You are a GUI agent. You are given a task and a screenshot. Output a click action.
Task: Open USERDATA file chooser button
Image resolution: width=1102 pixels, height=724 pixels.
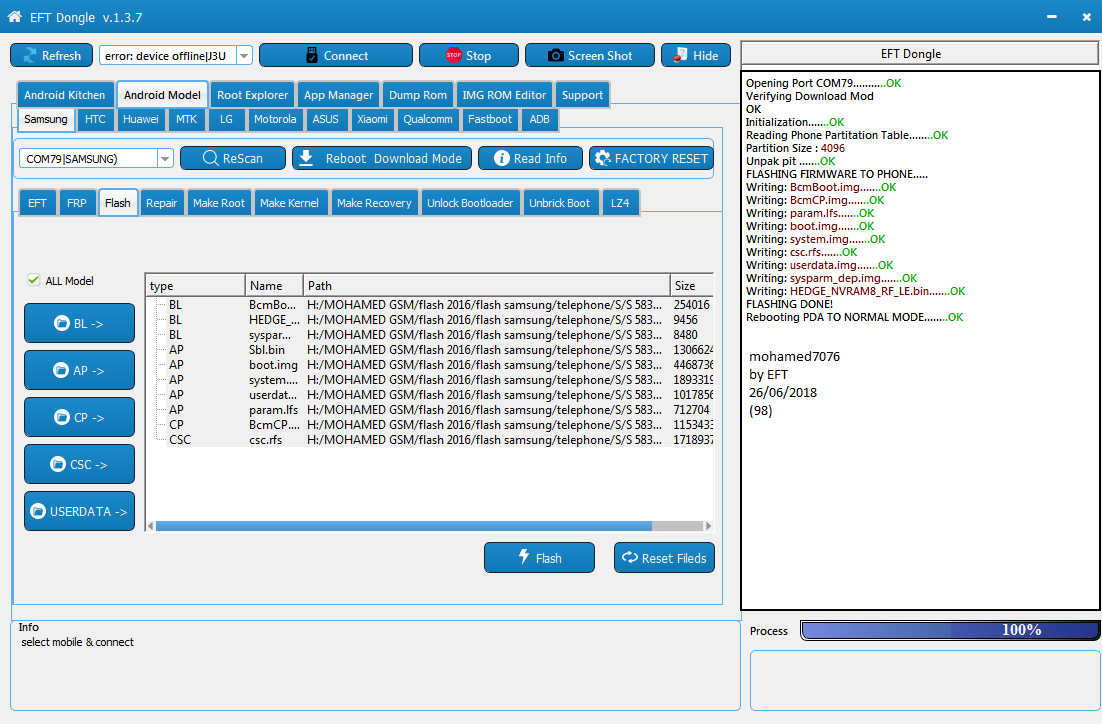(x=79, y=511)
